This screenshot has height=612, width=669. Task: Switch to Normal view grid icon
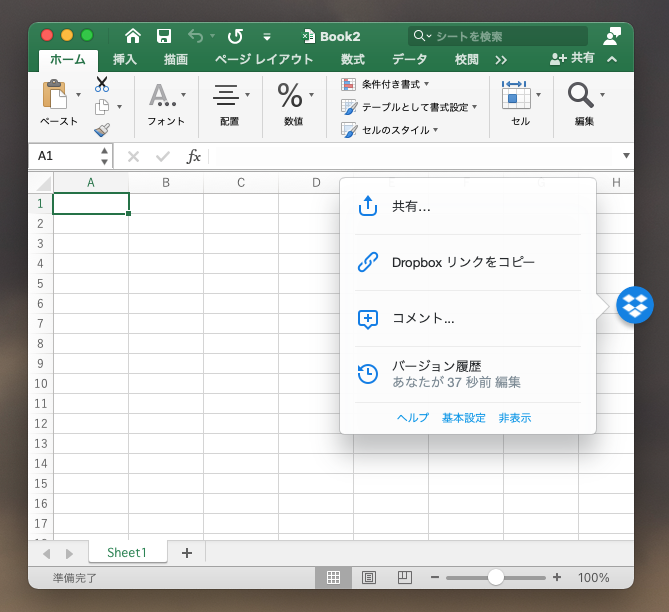coord(333,577)
